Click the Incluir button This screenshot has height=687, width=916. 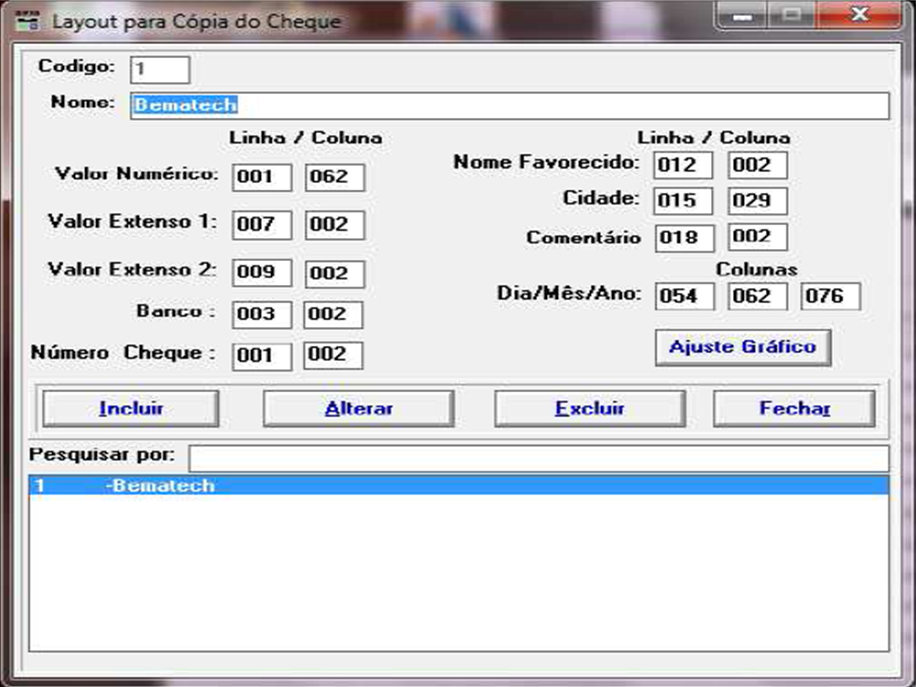coord(131,408)
